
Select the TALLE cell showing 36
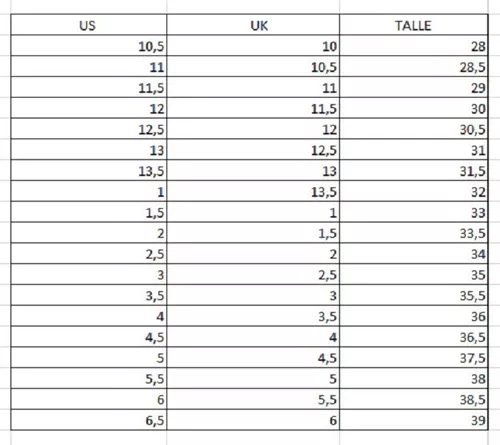[414, 316]
